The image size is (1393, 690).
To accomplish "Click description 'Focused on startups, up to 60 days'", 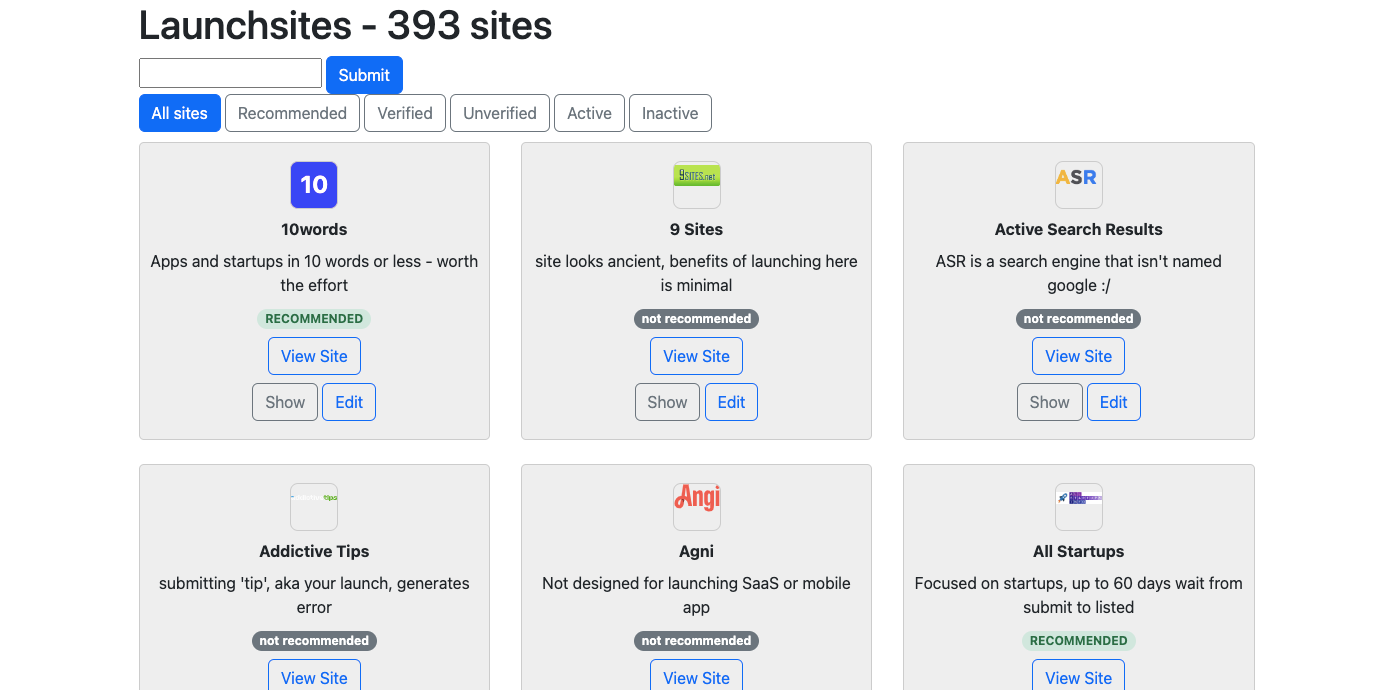I will pos(1078,595).
